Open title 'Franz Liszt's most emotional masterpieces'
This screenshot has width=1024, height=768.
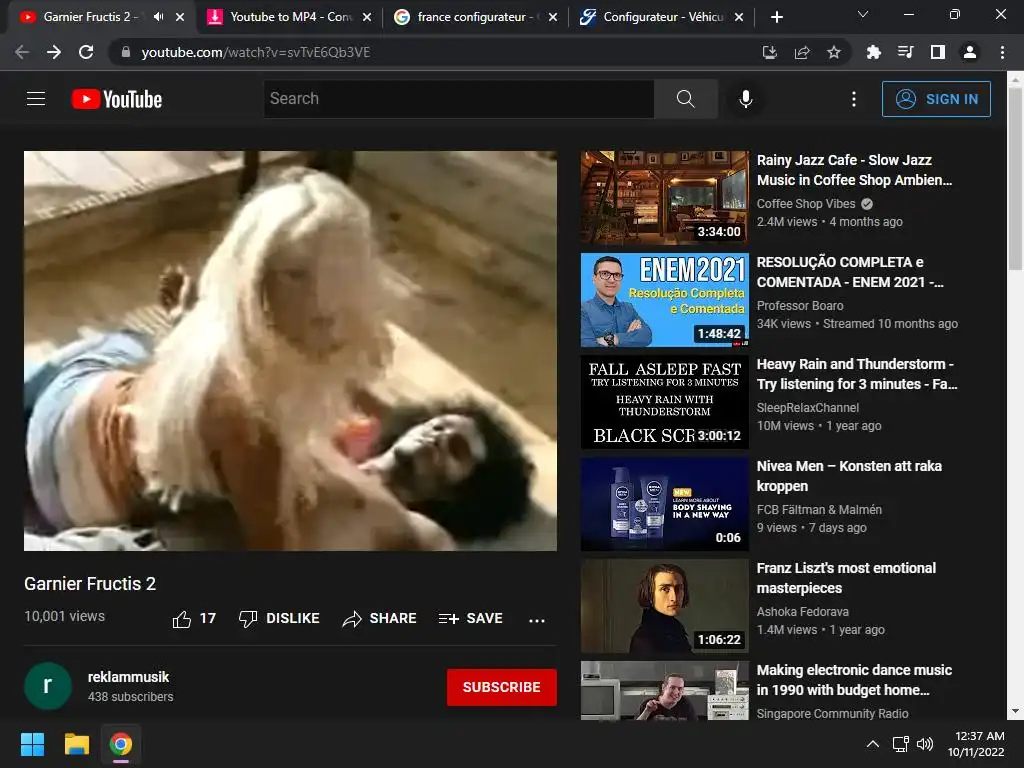tap(846, 578)
